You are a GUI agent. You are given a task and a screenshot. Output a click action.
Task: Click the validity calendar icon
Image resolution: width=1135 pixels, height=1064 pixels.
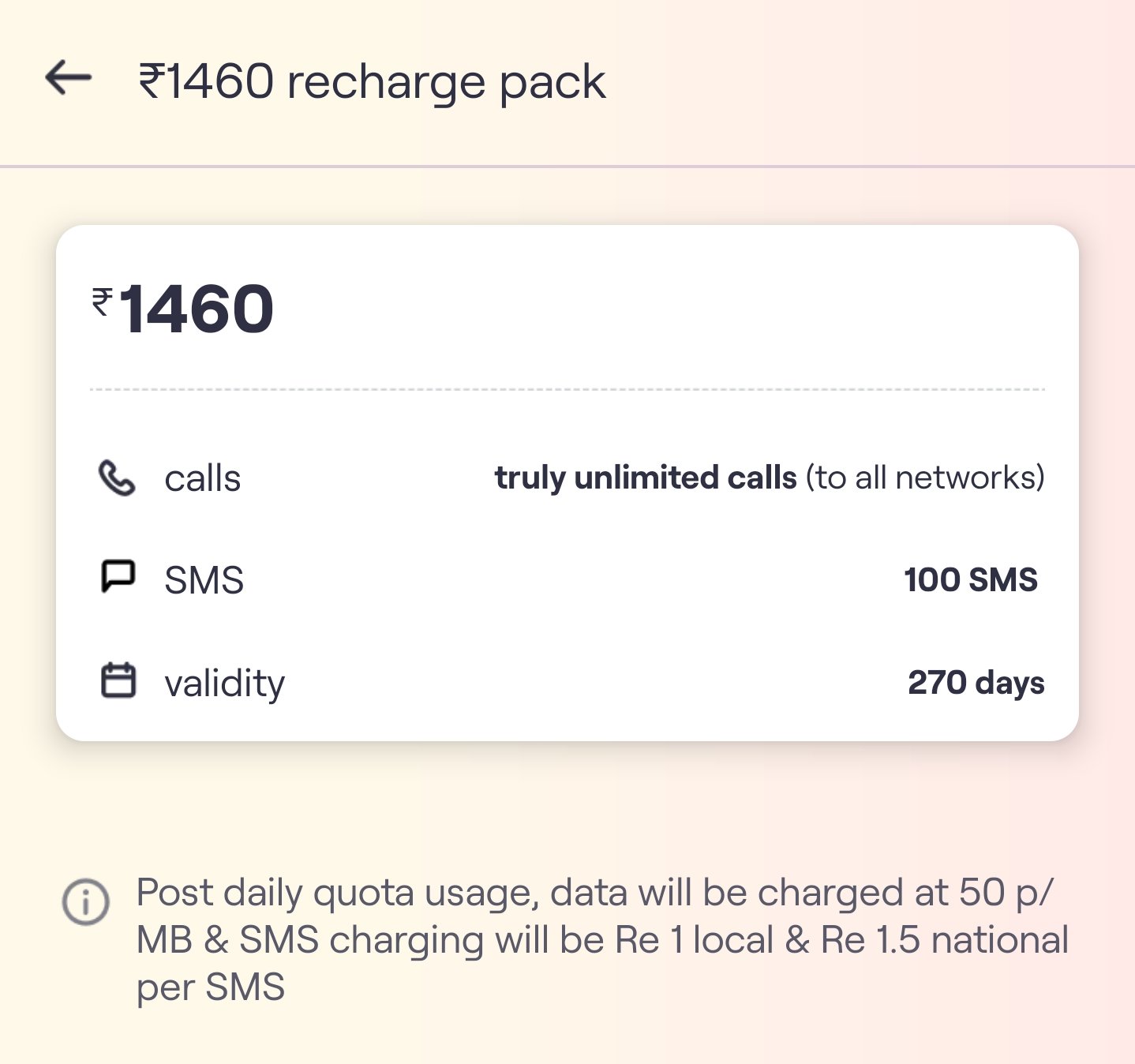[x=118, y=680]
